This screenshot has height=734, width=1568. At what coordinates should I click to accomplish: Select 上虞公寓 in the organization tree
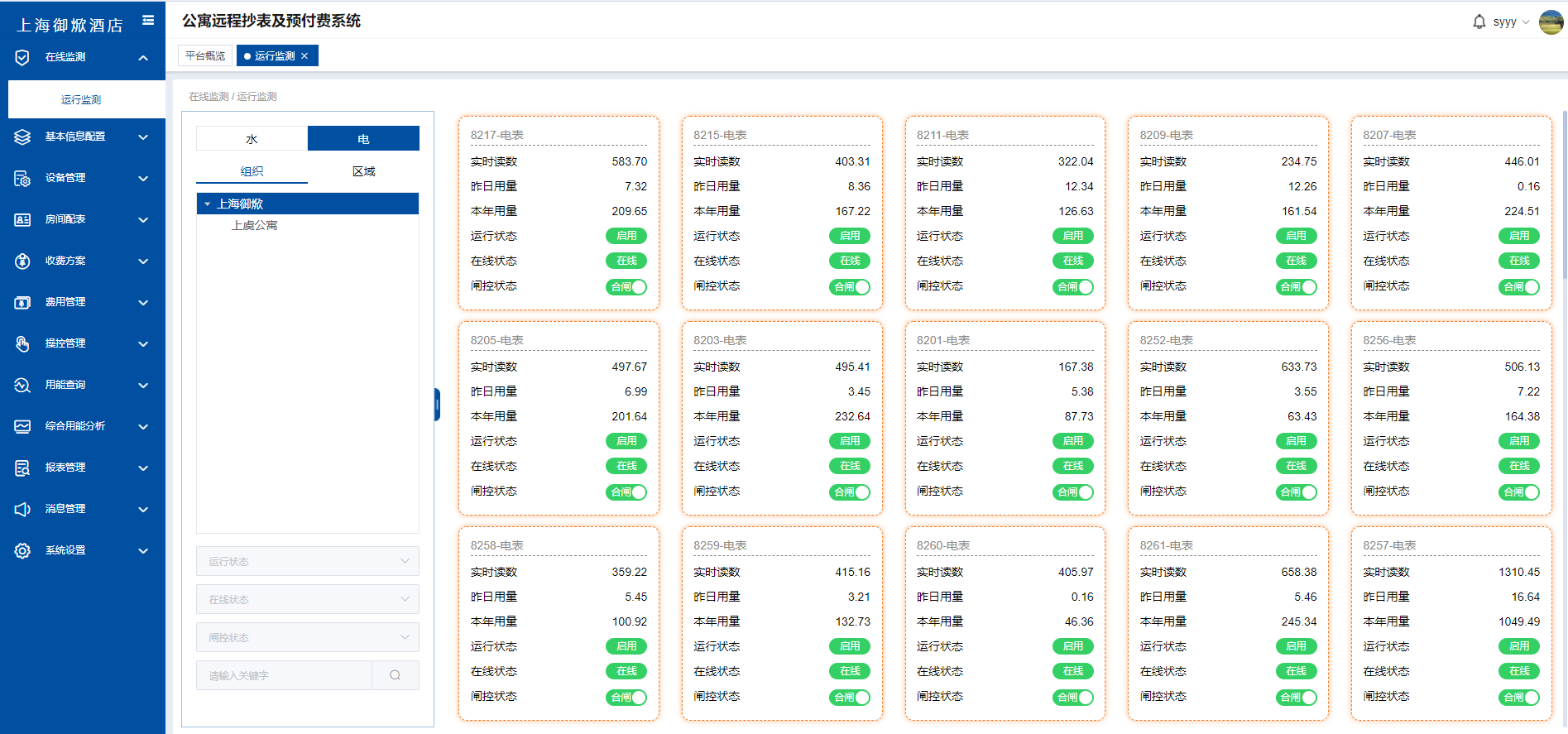click(255, 225)
